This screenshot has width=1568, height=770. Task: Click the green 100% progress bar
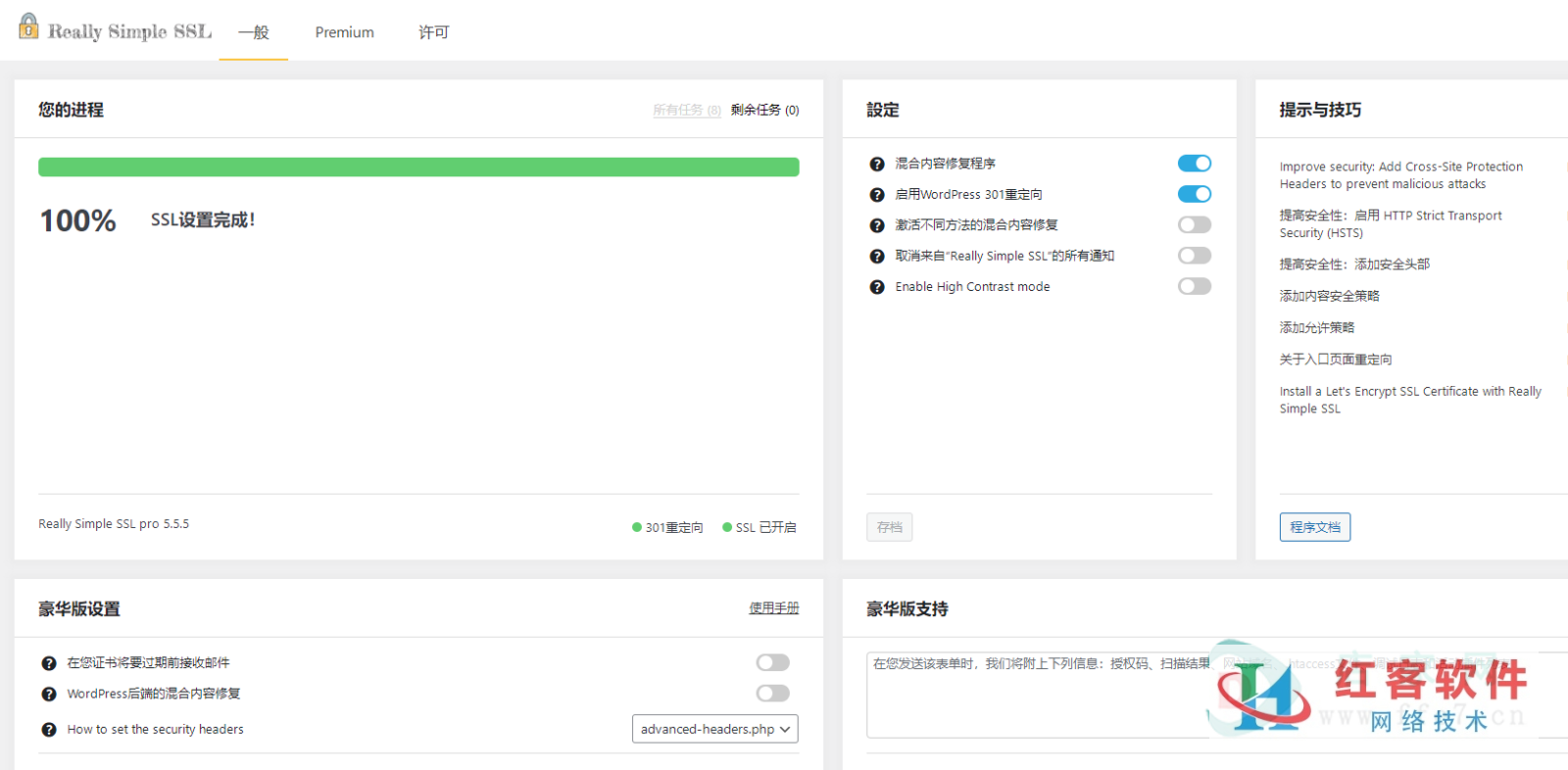(418, 168)
